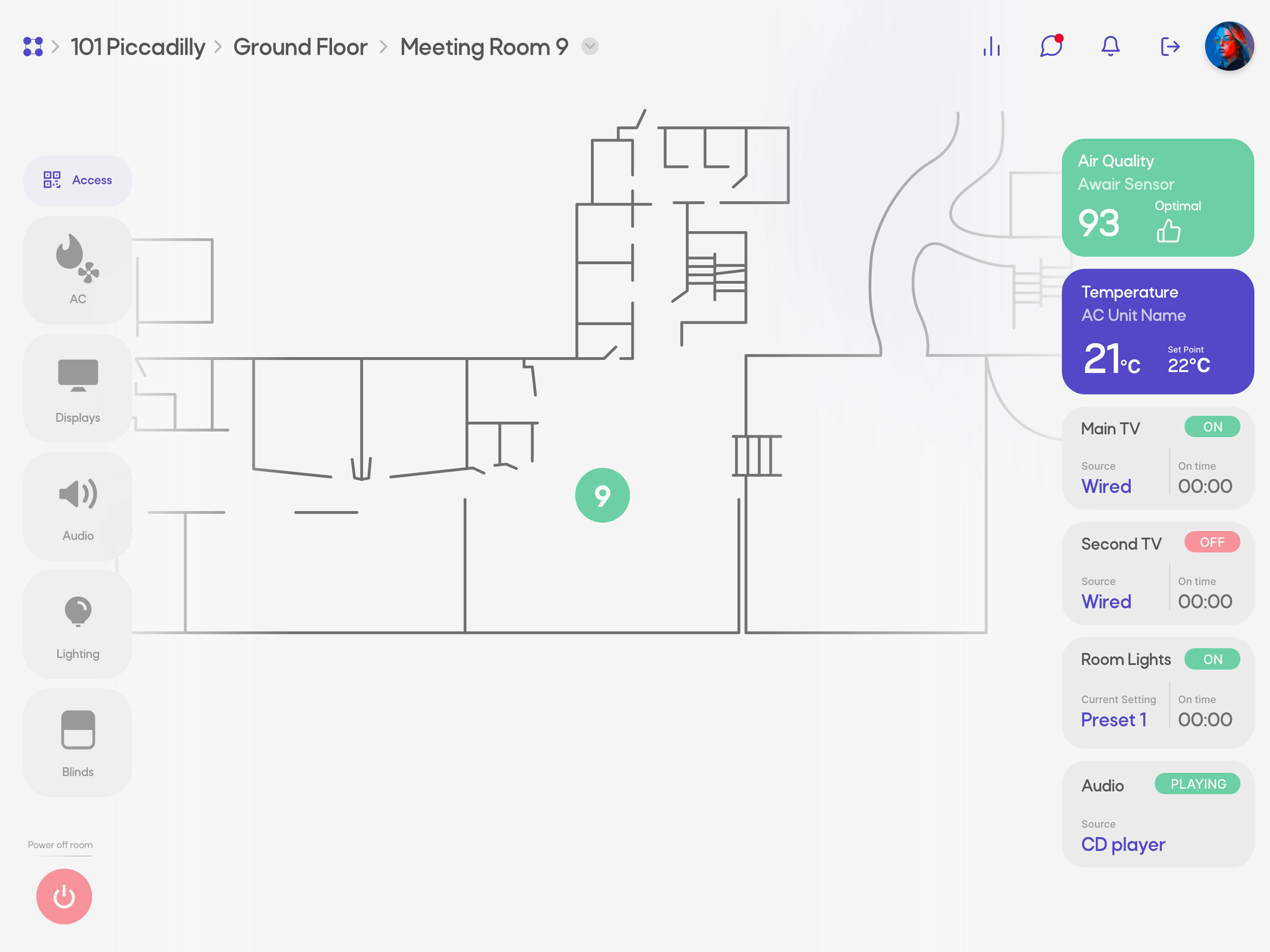Toggle the Second TV OFF switch
The height and width of the screenshot is (952, 1270).
coord(1212,542)
